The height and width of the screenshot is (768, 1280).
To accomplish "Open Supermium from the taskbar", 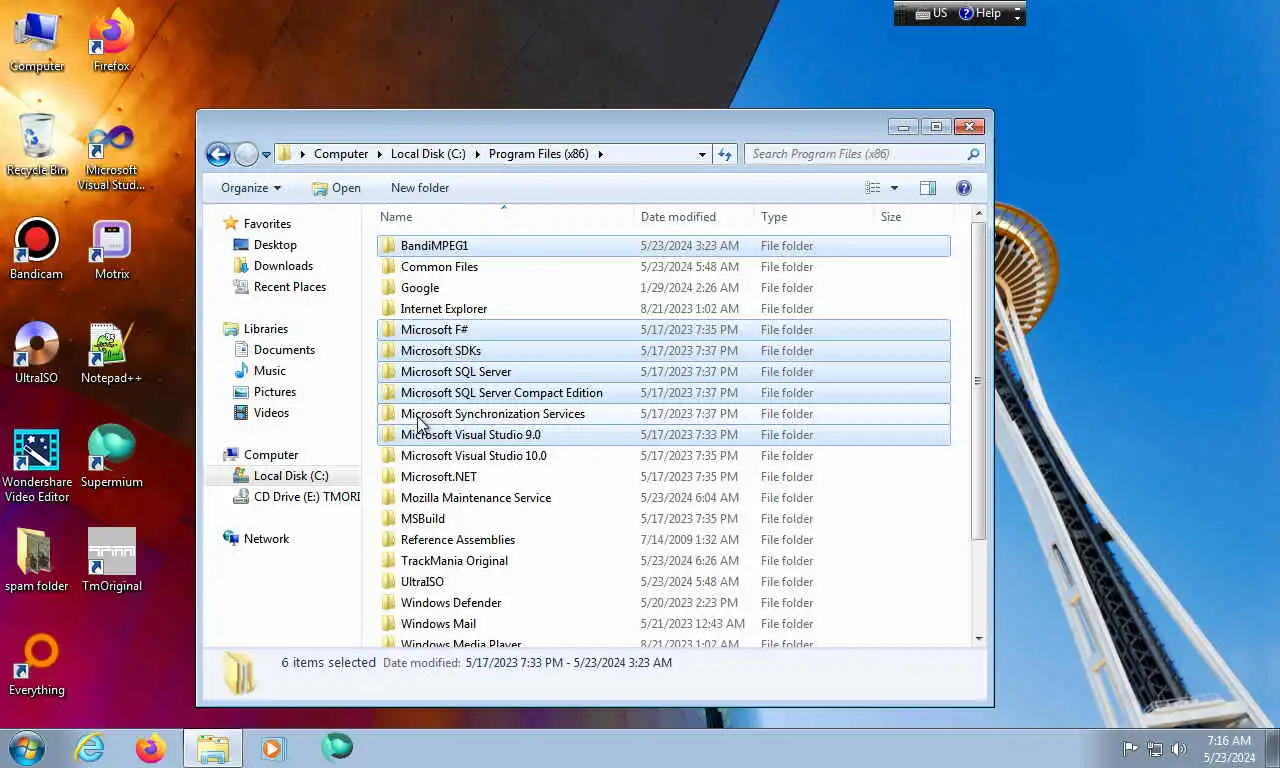I will pyautogui.click(x=337, y=748).
